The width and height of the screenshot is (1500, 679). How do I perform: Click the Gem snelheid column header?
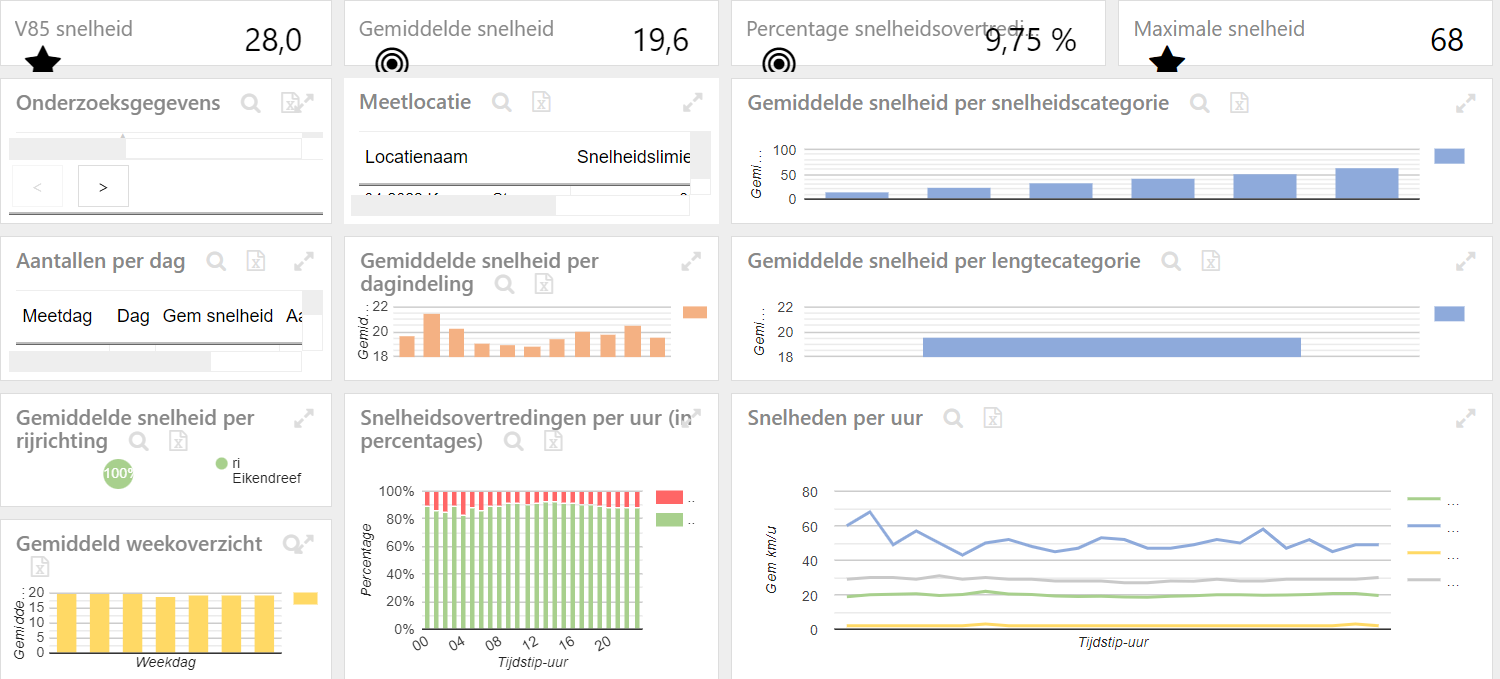click(x=217, y=316)
